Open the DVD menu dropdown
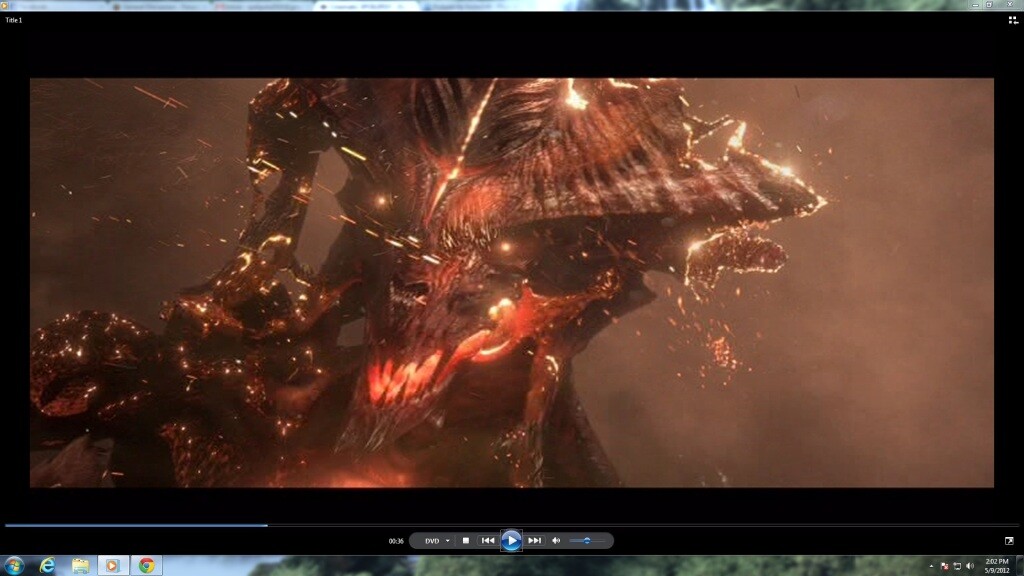The image size is (1024, 576). click(x=437, y=541)
